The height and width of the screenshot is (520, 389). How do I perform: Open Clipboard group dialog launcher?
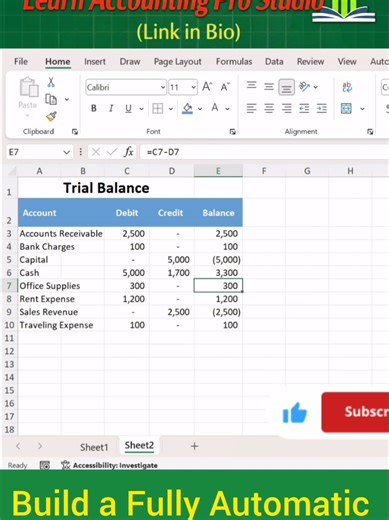[x=75, y=132]
